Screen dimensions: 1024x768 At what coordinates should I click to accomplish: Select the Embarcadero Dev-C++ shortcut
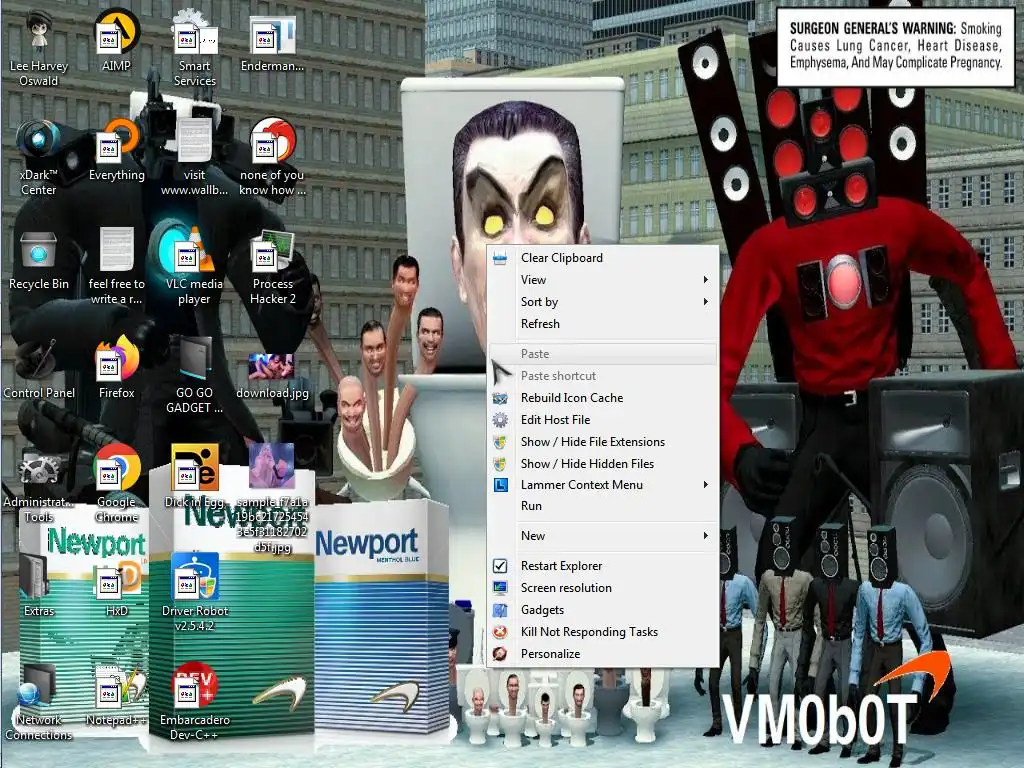[195, 703]
